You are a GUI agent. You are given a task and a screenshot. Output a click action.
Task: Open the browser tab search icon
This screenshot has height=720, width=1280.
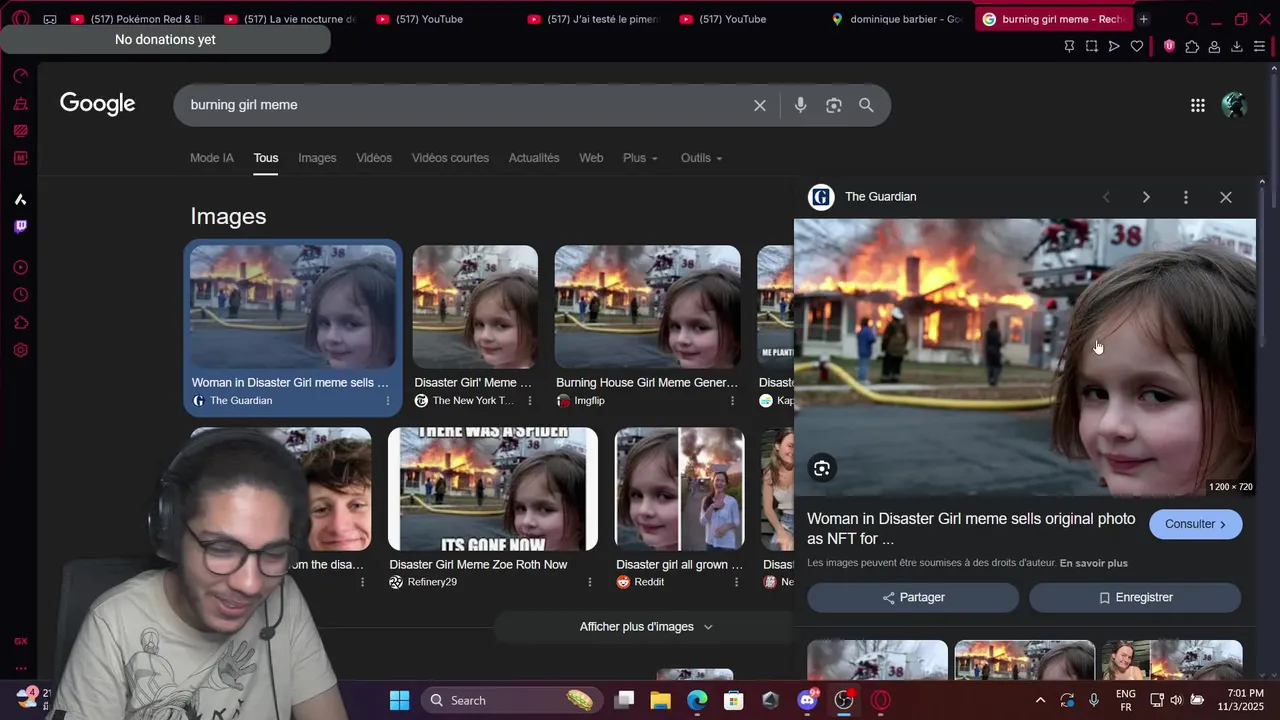1192,19
